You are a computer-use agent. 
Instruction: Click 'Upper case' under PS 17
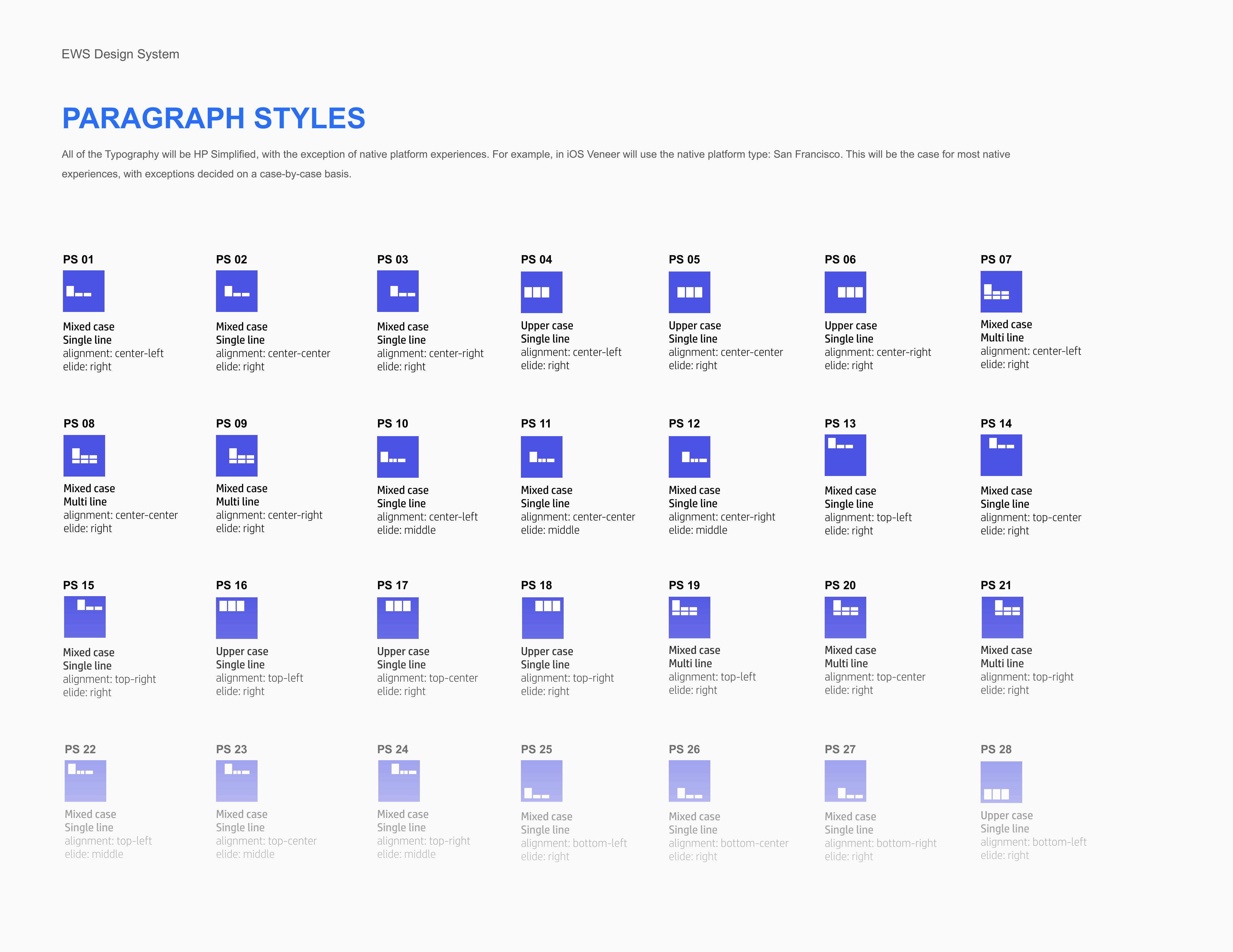pyautogui.click(x=403, y=652)
